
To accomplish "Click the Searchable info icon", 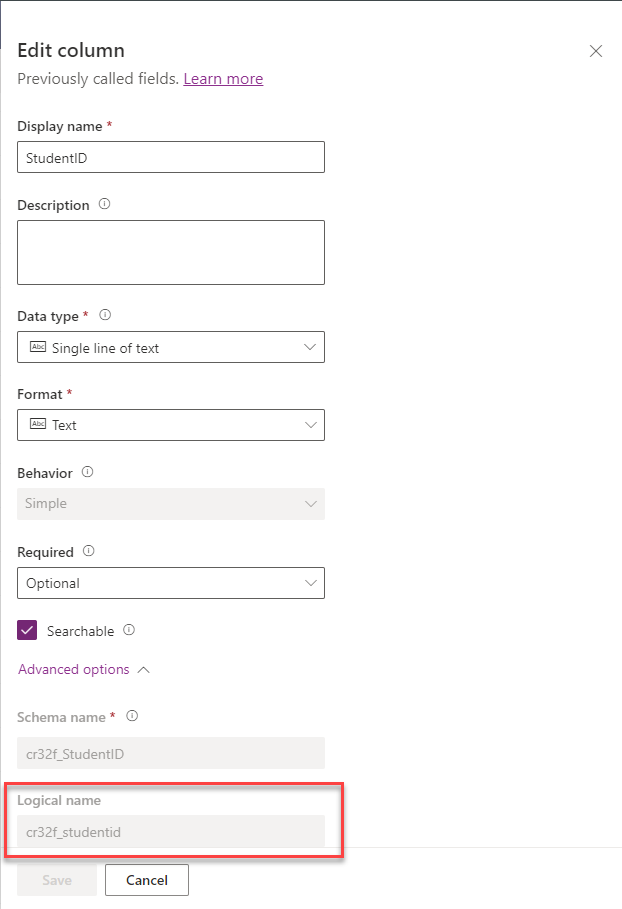I will [128, 631].
